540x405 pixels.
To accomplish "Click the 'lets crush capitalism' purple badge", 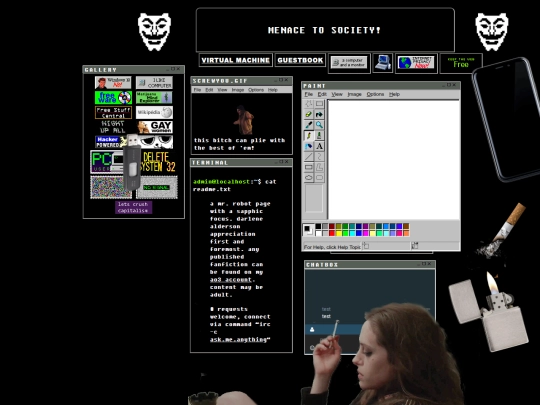I will coord(133,207).
